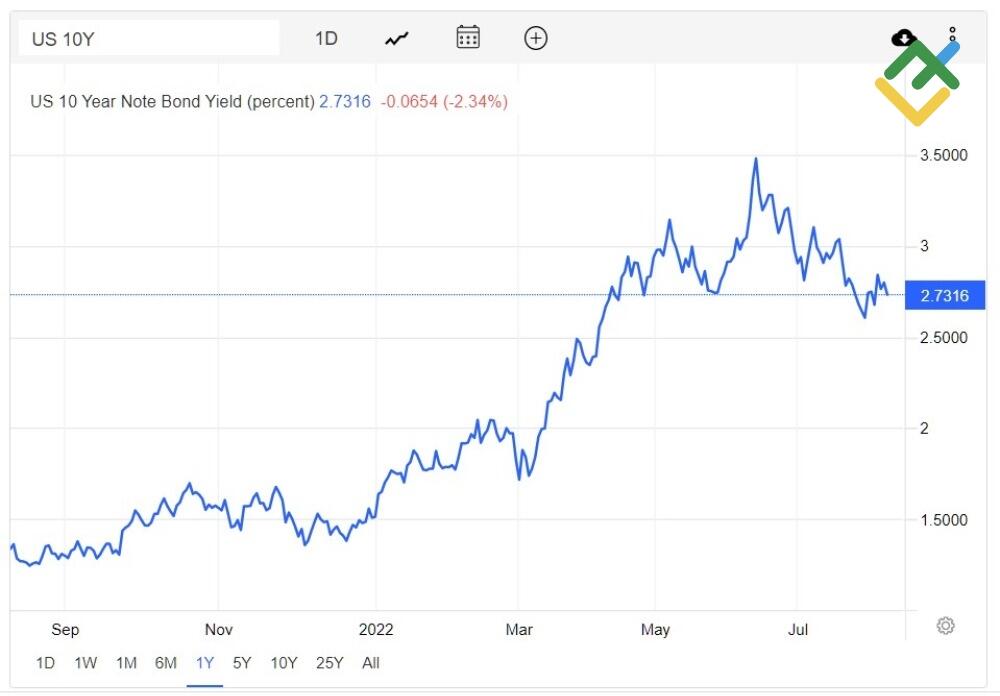Activate the 6M timeframe
The width and height of the screenshot is (1000, 696).
click(166, 663)
